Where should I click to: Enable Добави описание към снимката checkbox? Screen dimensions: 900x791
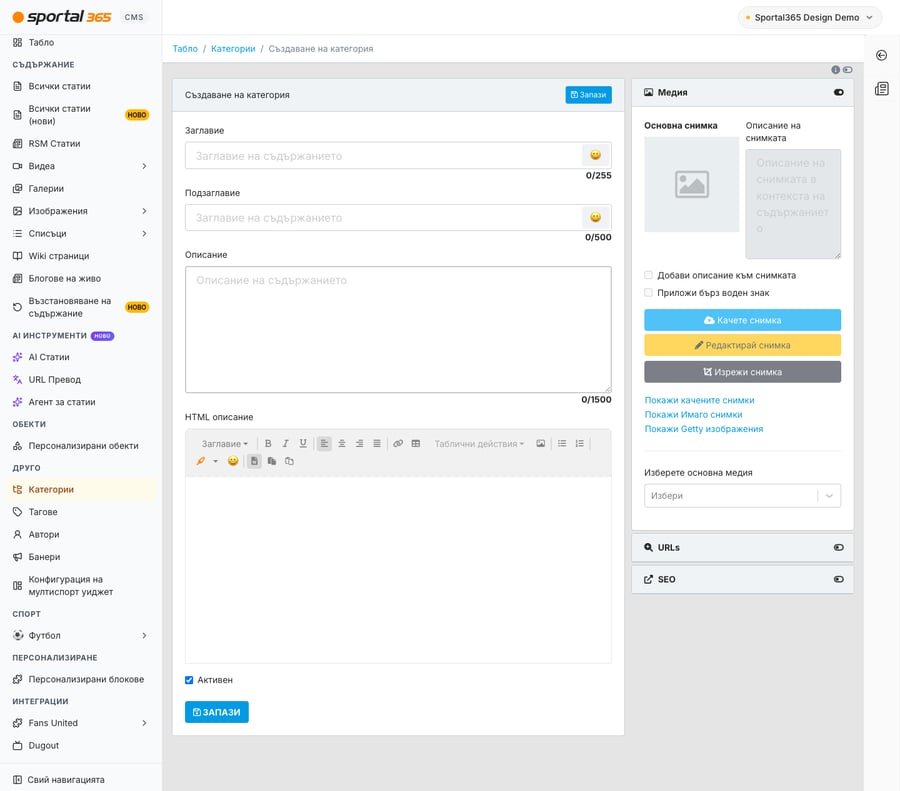click(649, 276)
